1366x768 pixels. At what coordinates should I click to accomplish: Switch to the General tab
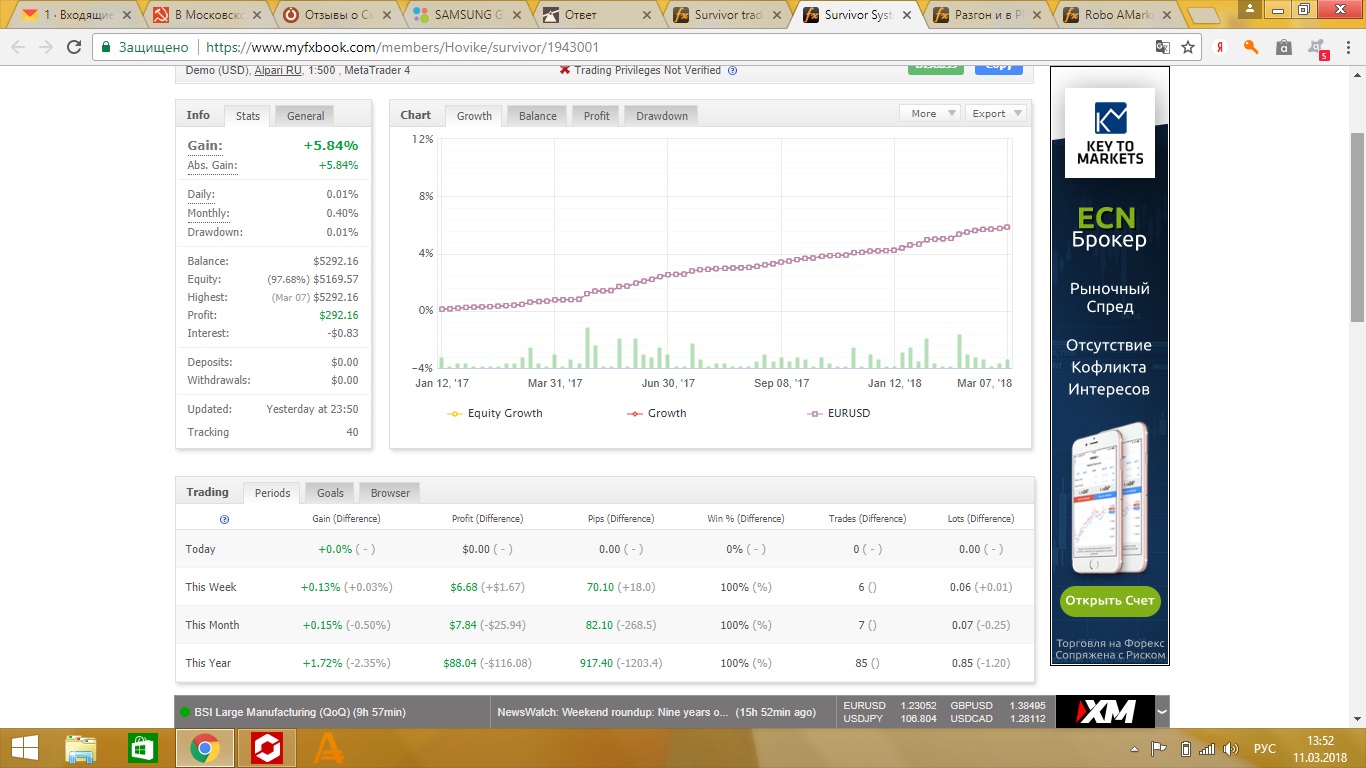pyautogui.click(x=305, y=116)
